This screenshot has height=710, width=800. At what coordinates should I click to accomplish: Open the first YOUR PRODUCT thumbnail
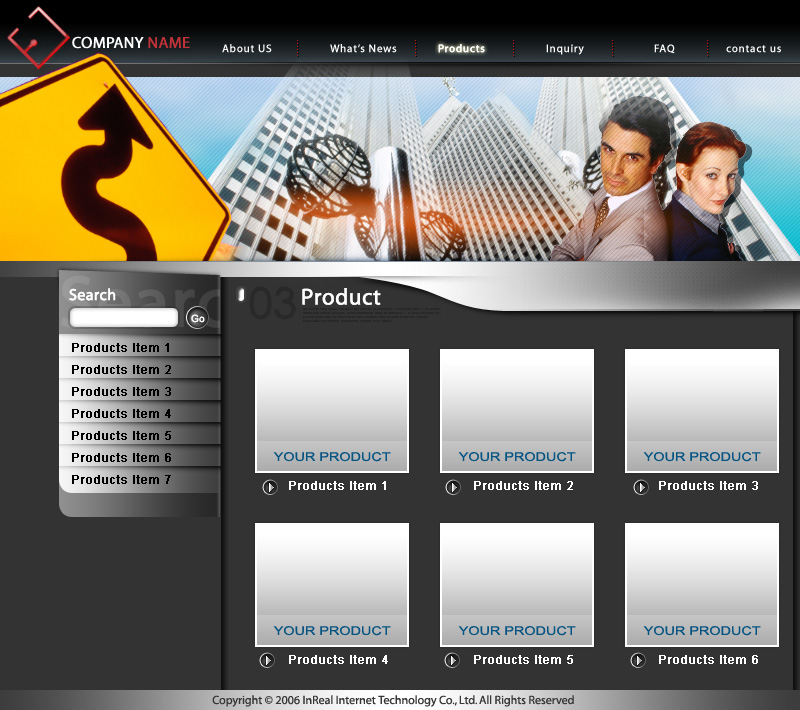[332, 410]
